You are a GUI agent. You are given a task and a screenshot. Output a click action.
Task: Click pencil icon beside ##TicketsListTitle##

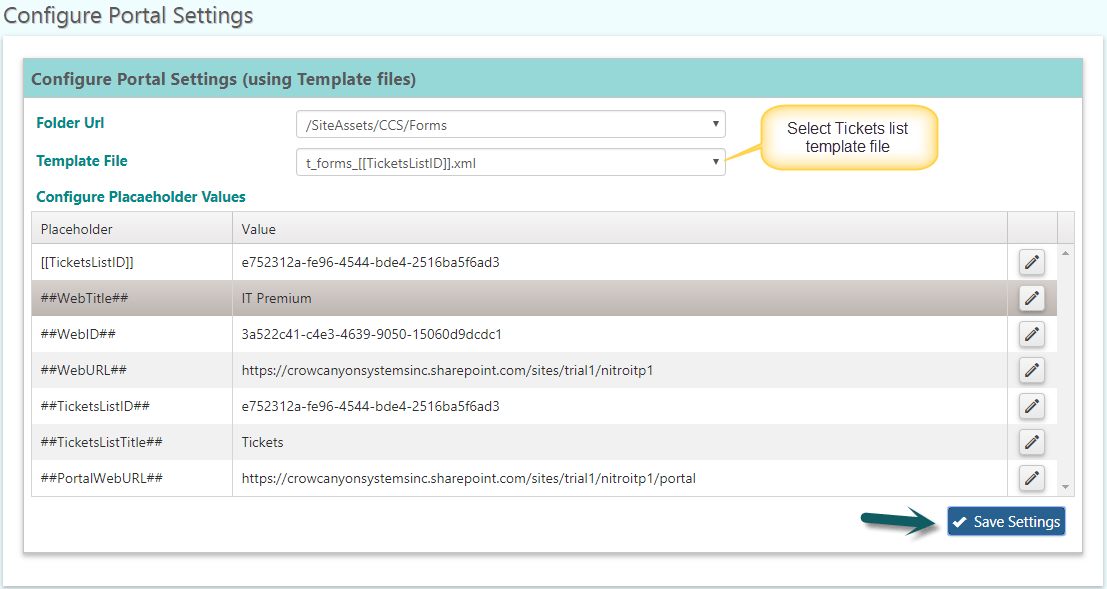point(1031,442)
